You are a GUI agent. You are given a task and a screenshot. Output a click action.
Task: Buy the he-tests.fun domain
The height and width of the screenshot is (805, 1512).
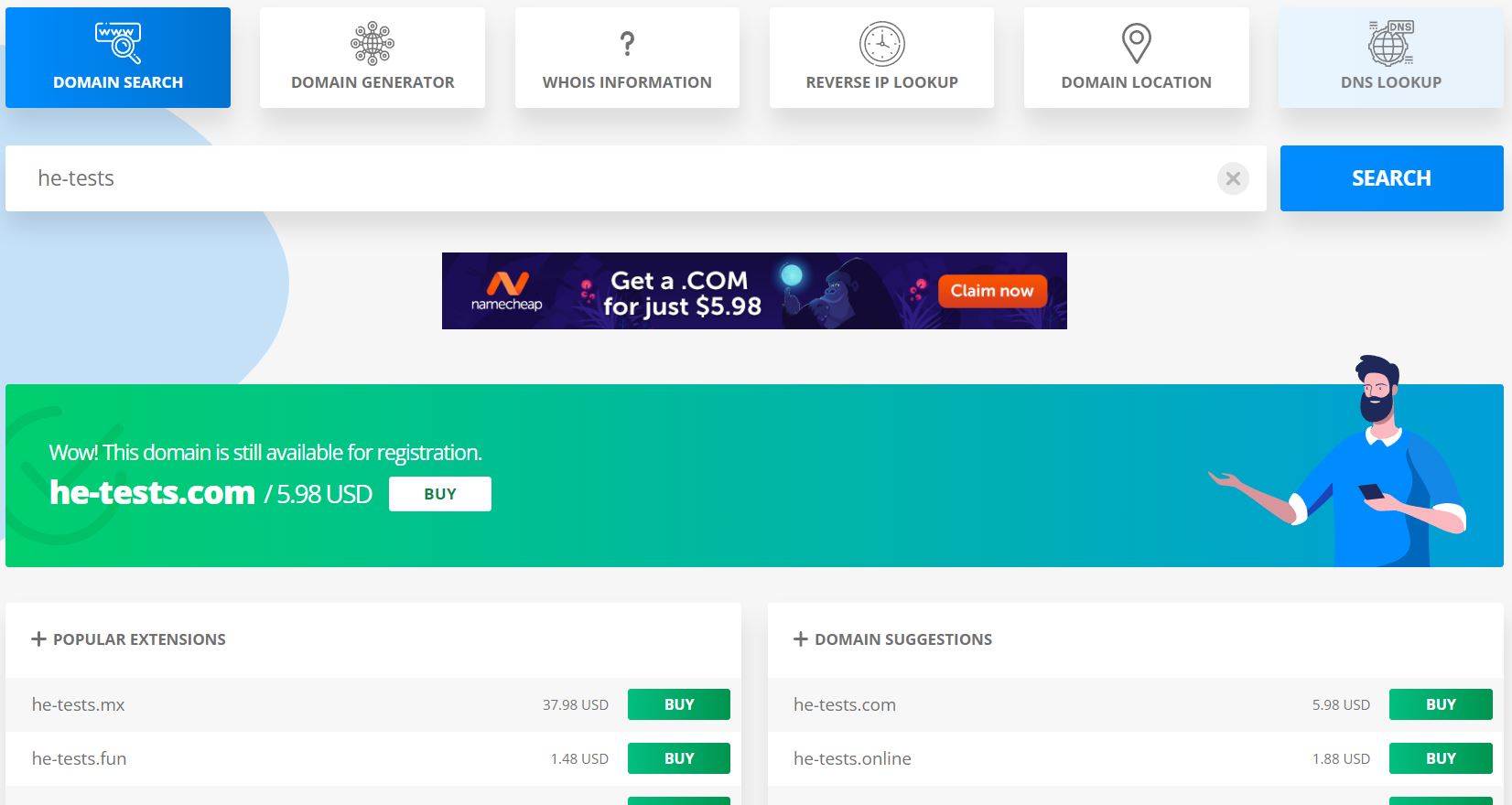click(x=678, y=758)
